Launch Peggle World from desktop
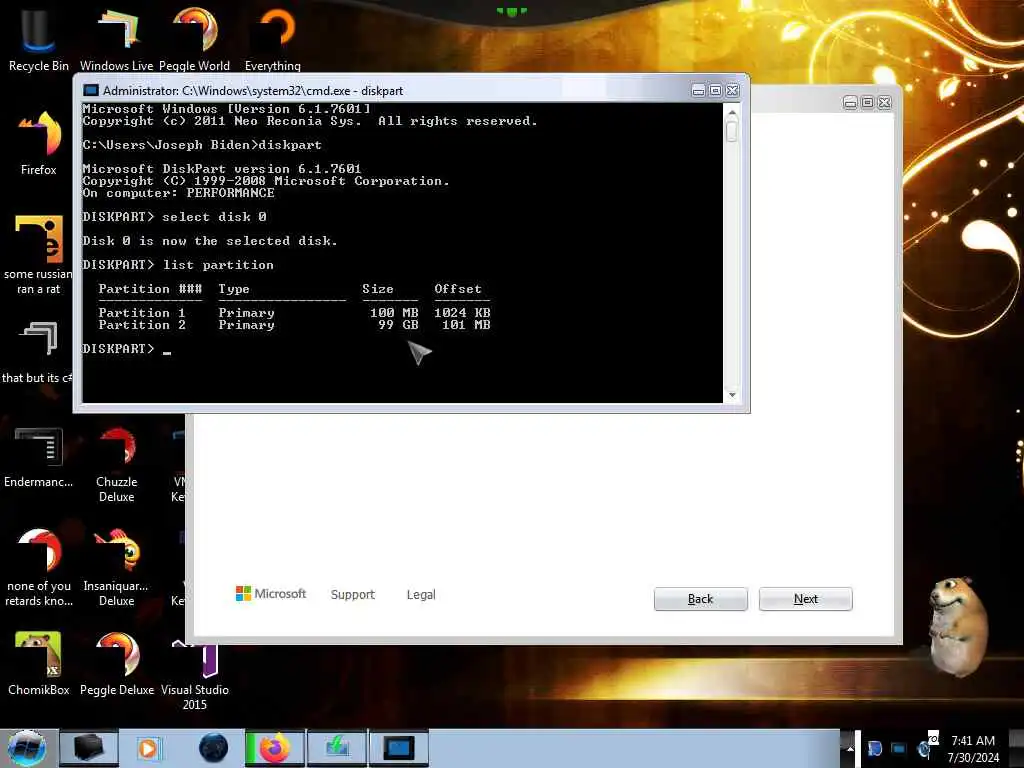 click(195, 38)
